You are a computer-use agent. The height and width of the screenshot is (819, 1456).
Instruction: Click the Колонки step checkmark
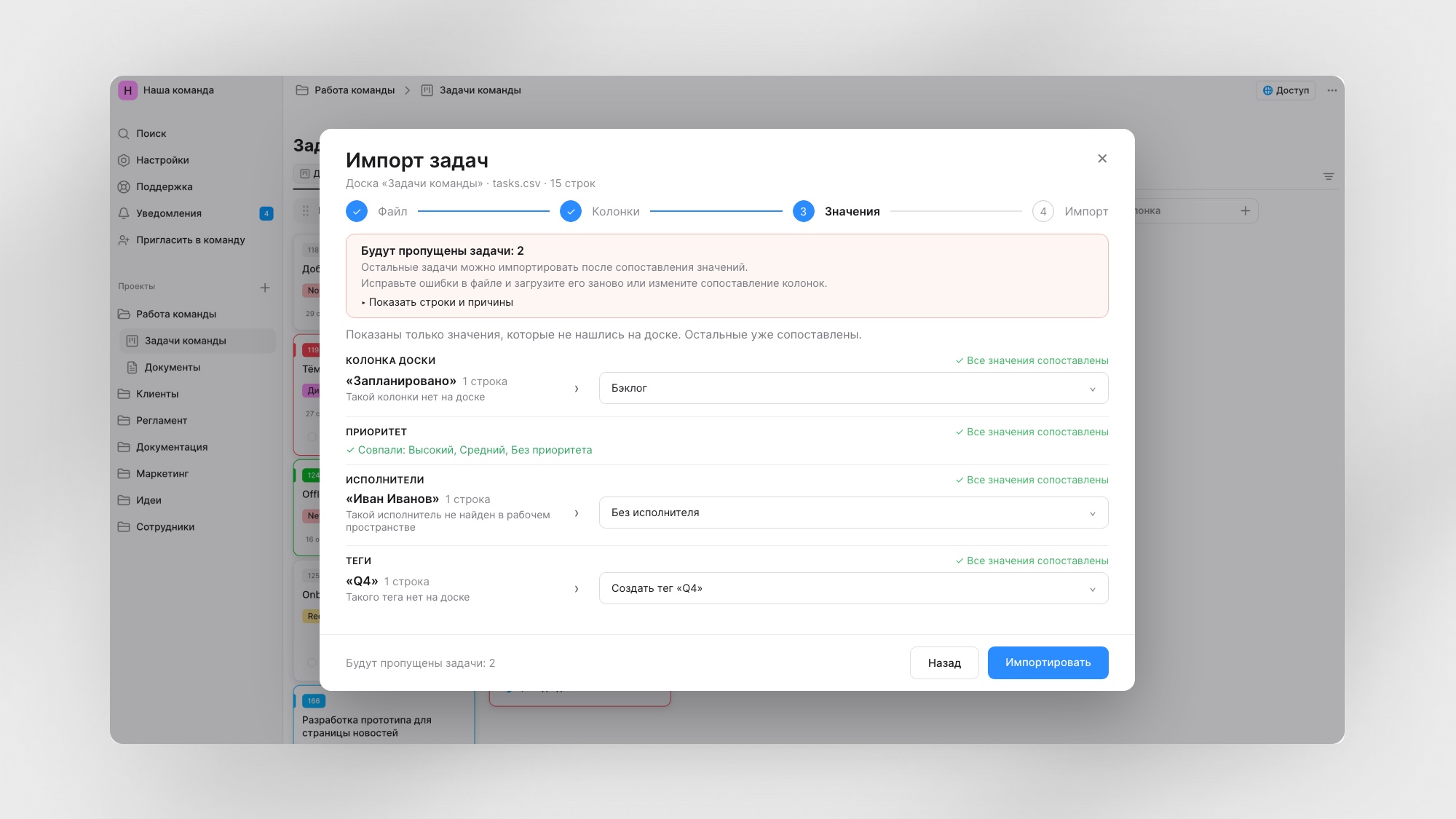point(571,211)
